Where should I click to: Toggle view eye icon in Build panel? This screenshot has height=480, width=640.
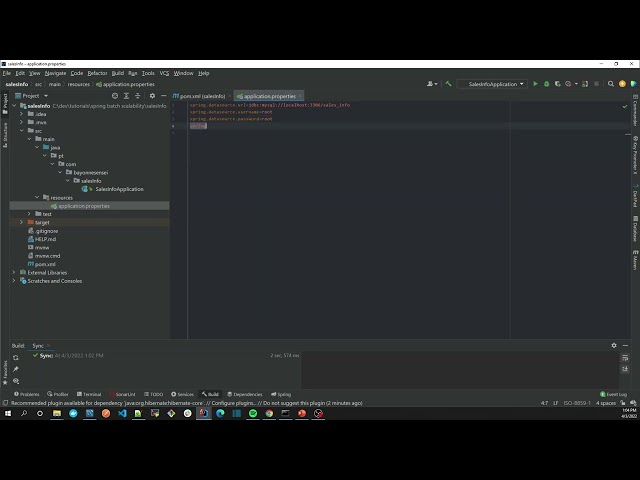[x=16, y=381]
